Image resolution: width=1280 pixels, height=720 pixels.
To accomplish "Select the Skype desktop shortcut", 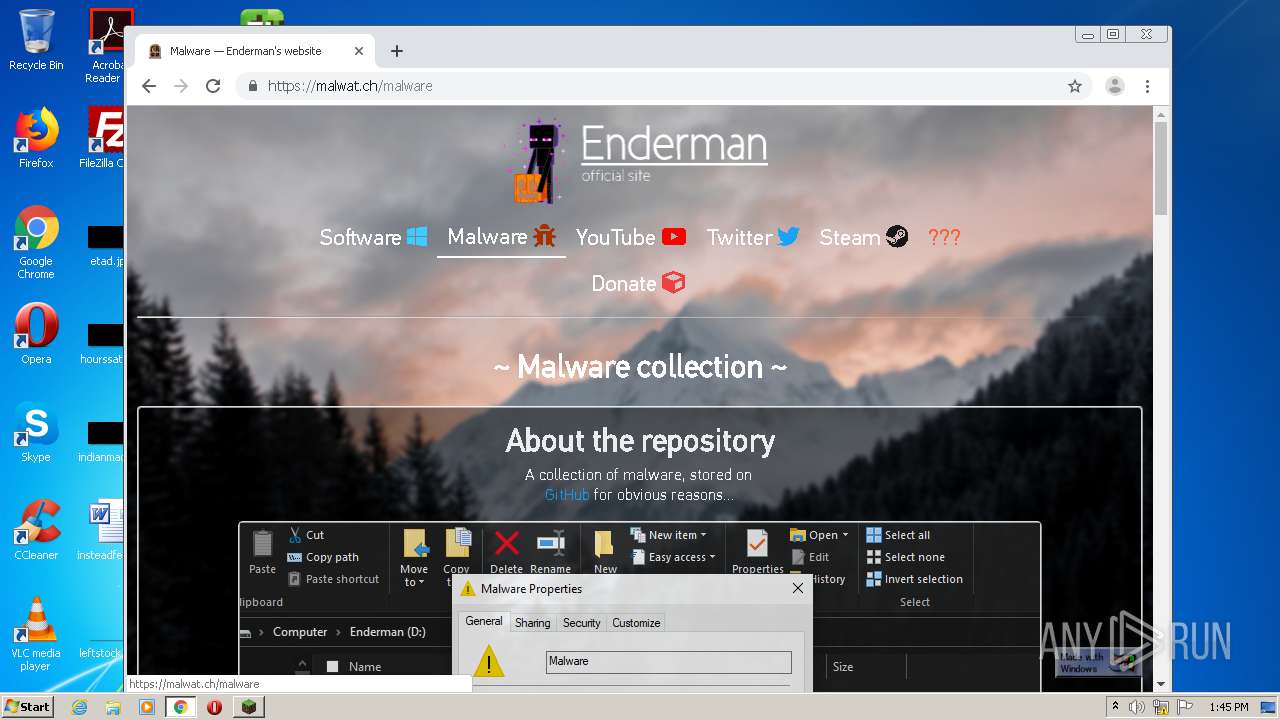I will pyautogui.click(x=36, y=432).
